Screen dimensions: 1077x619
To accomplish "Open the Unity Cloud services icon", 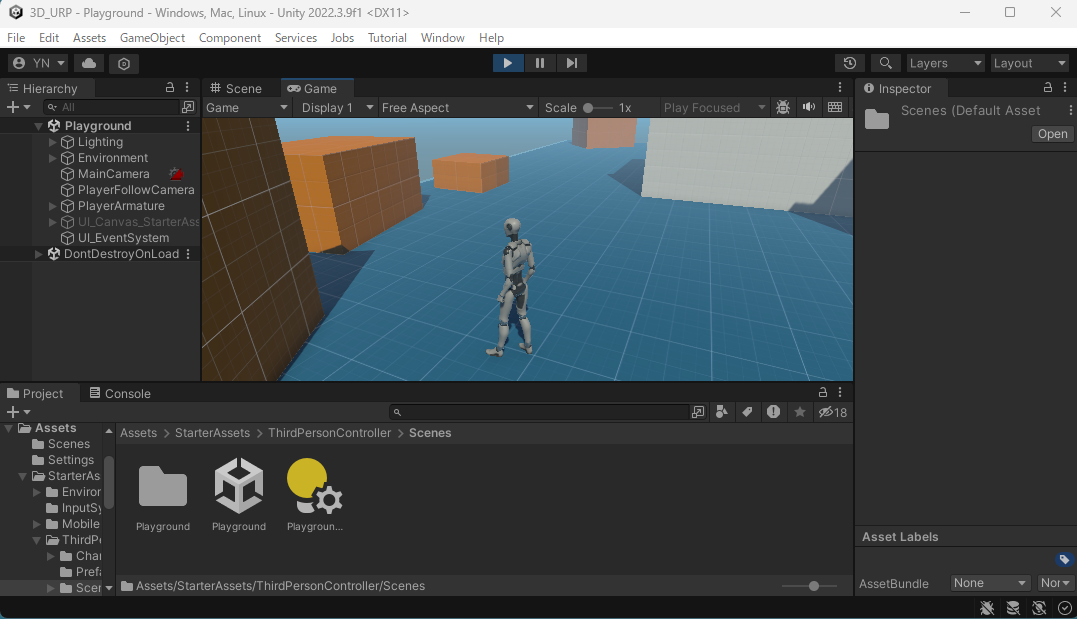I will coord(89,63).
